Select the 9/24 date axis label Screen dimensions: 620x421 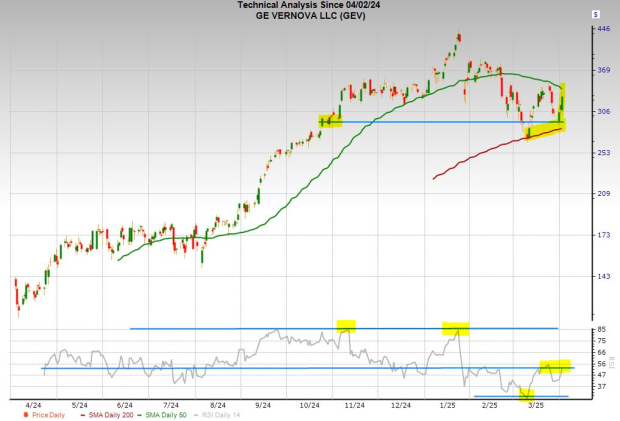(x=265, y=406)
